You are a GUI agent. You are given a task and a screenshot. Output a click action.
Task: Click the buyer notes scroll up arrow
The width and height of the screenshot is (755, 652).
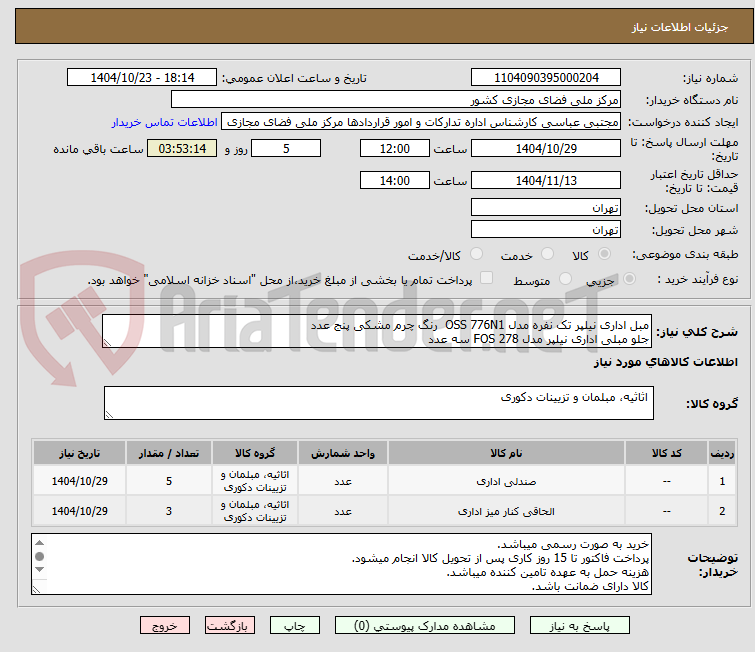tap(39, 543)
